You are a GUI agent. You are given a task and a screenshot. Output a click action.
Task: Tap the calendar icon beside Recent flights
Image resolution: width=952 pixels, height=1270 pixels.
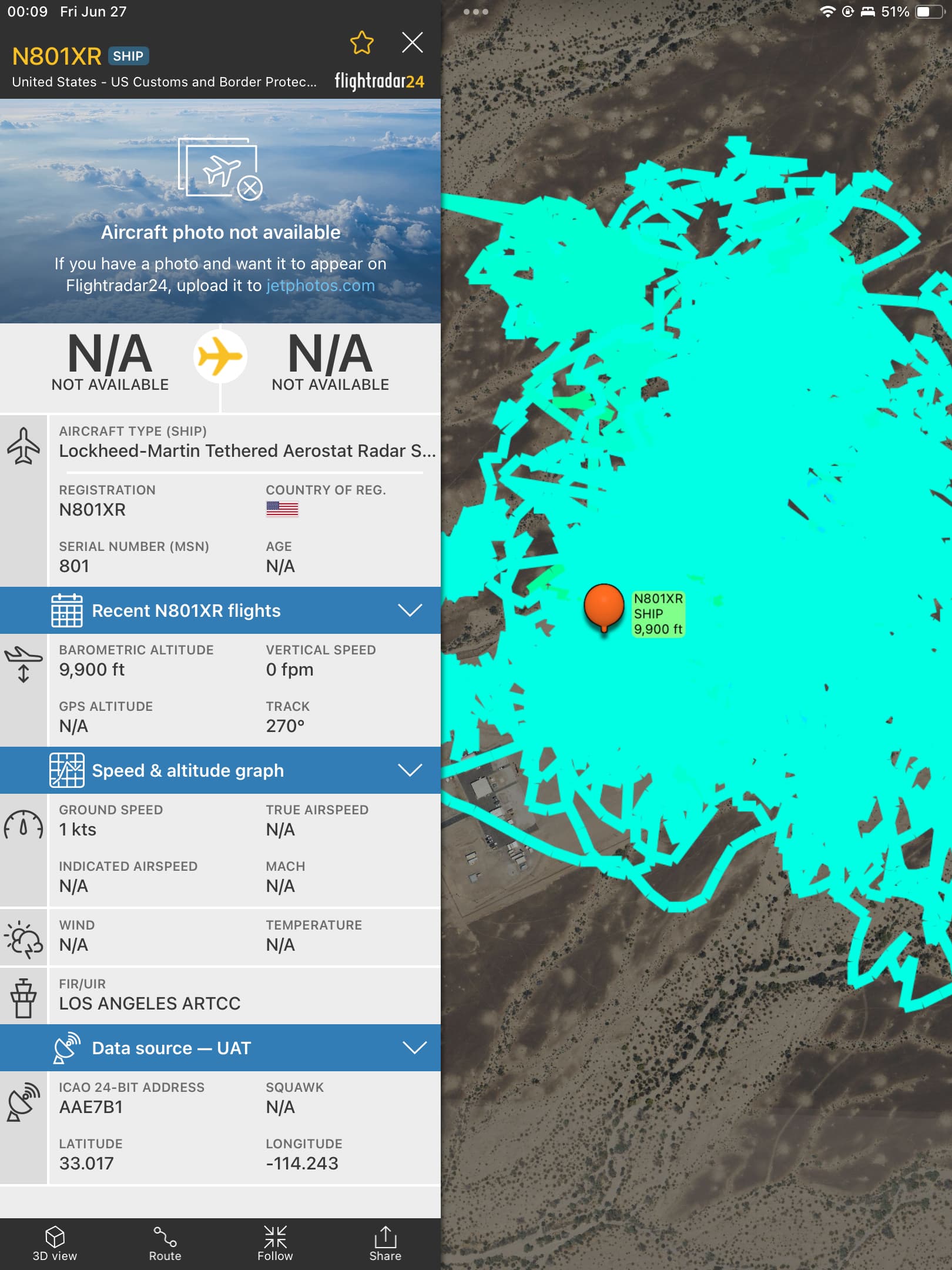66,610
